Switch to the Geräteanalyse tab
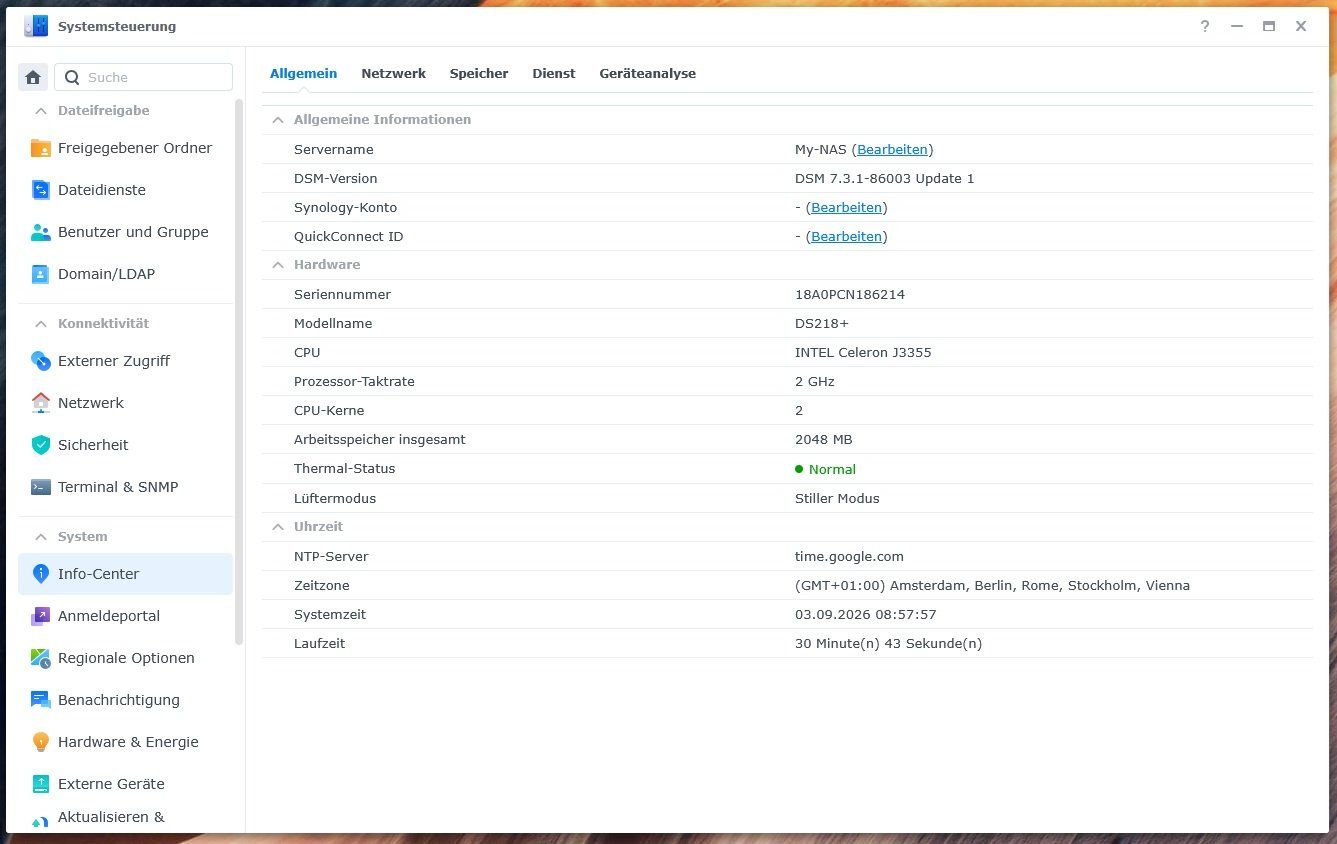 (648, 74)
